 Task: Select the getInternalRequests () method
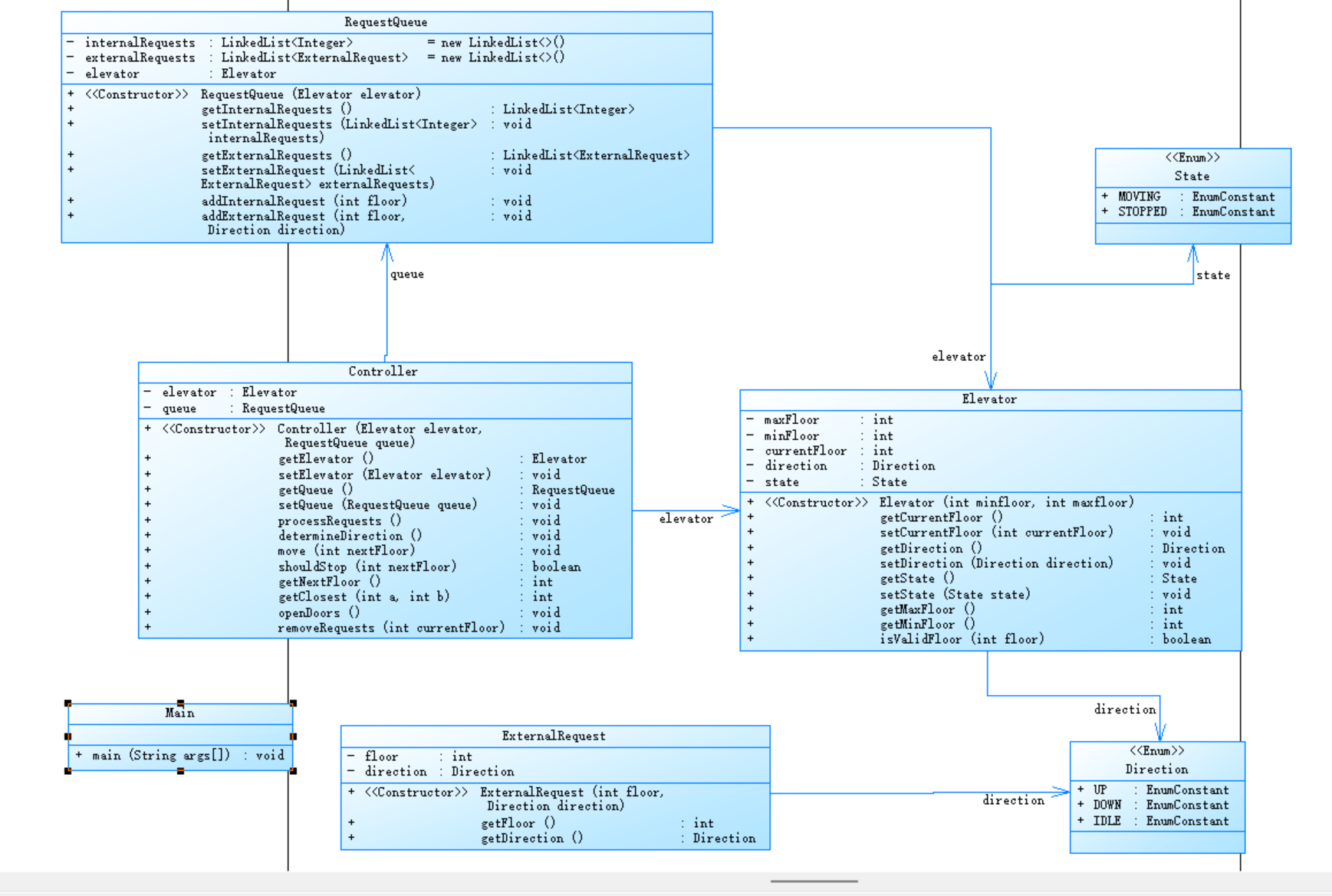351,110
